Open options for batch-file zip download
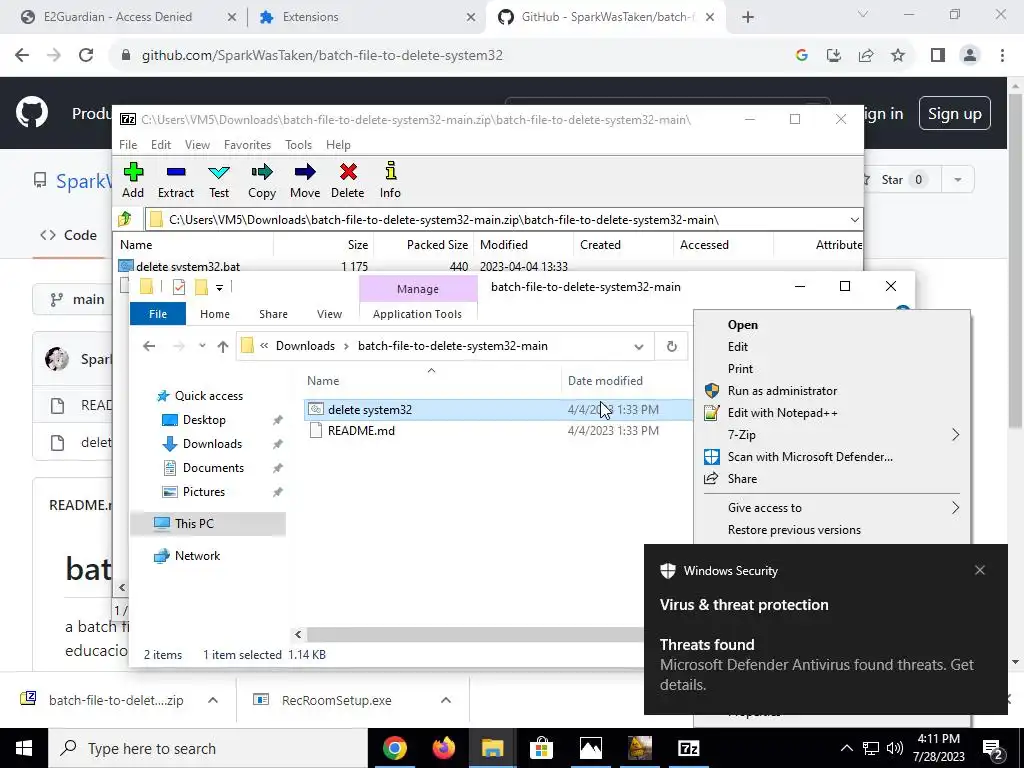This screenshot has height=768, width=1024. [x=213, y=700]
